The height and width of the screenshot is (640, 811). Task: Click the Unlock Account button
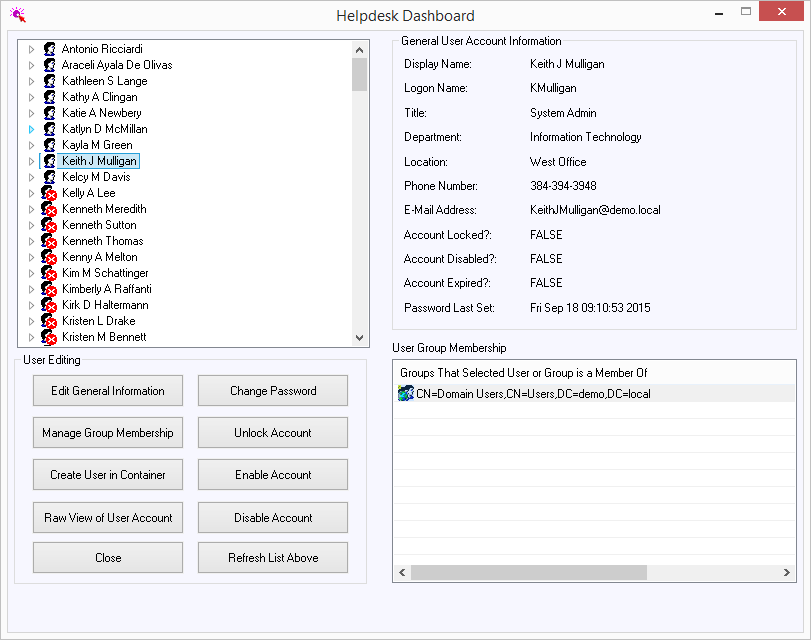pyautogui.click(x=273, y=433)
